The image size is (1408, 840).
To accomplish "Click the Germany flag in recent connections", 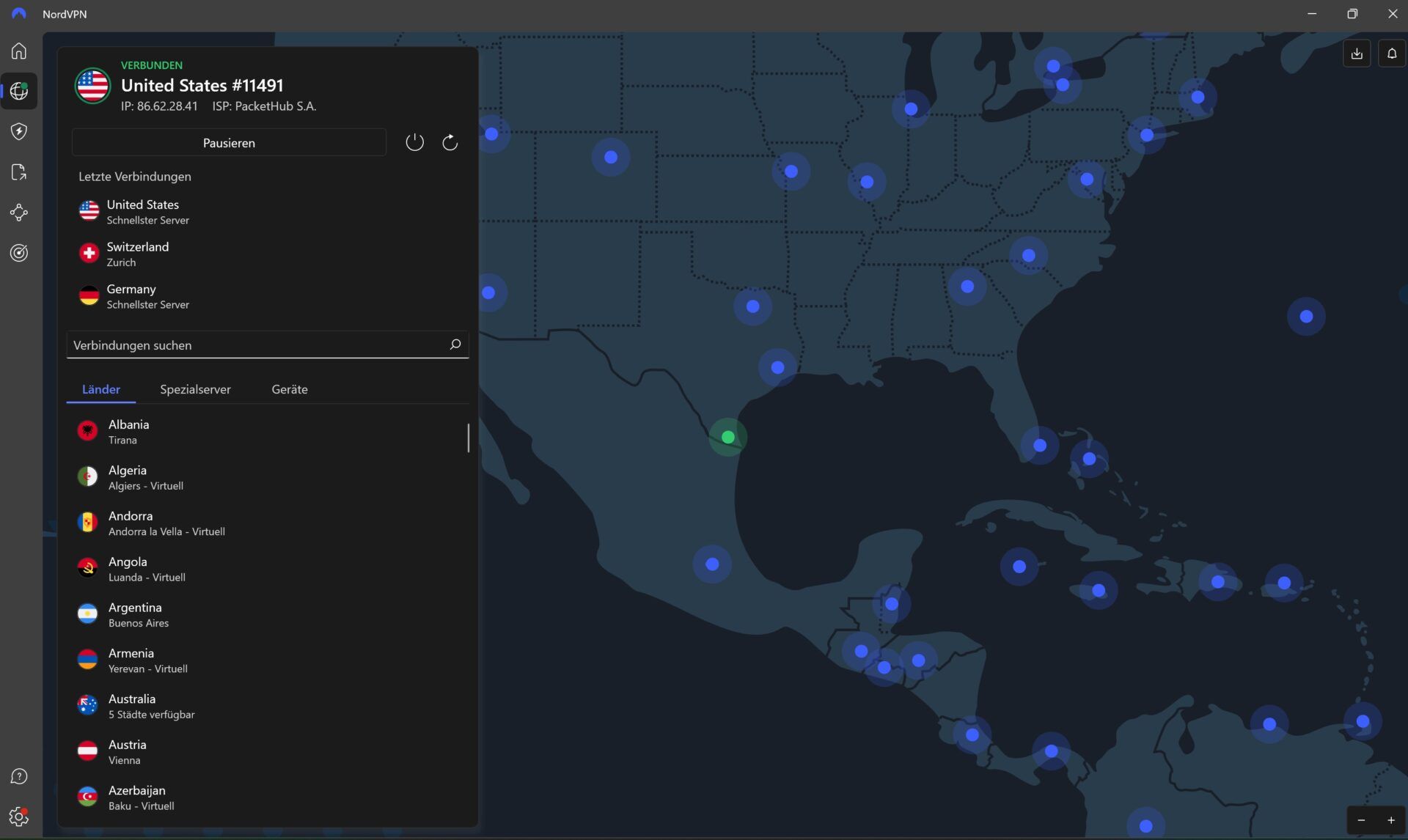I will 89,296.
